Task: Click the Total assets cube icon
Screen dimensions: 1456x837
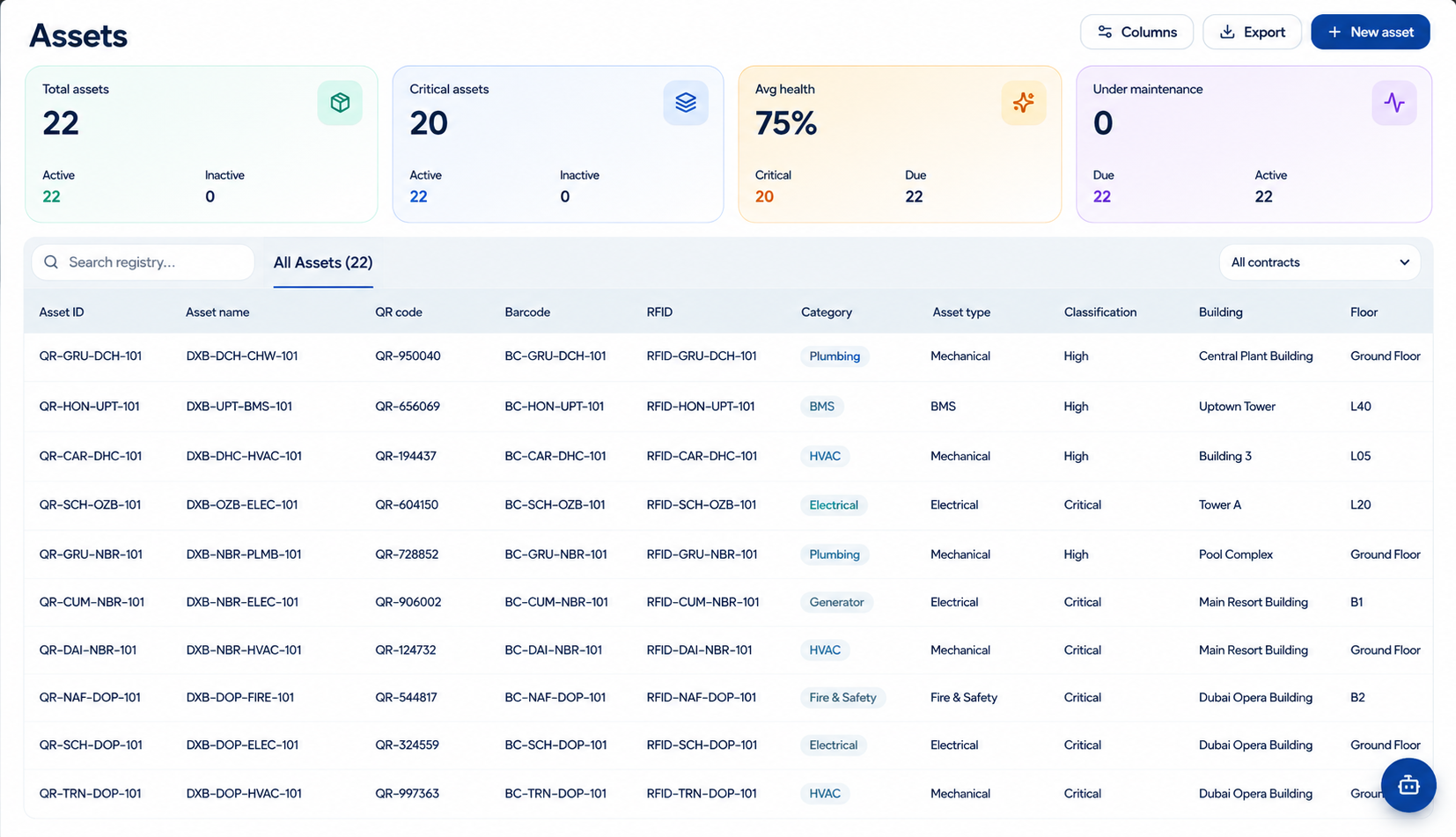Action: tap(340, 103)
